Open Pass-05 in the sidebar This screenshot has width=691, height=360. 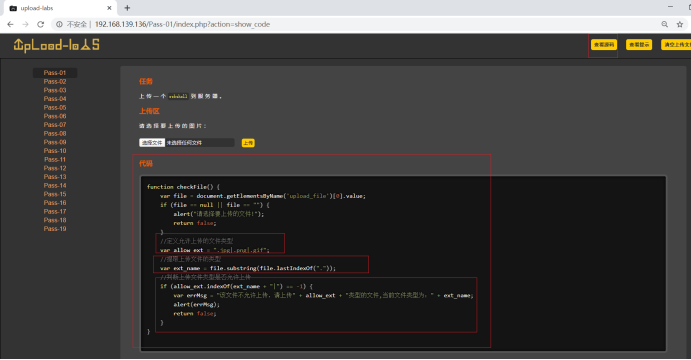(x=55, y=108)
